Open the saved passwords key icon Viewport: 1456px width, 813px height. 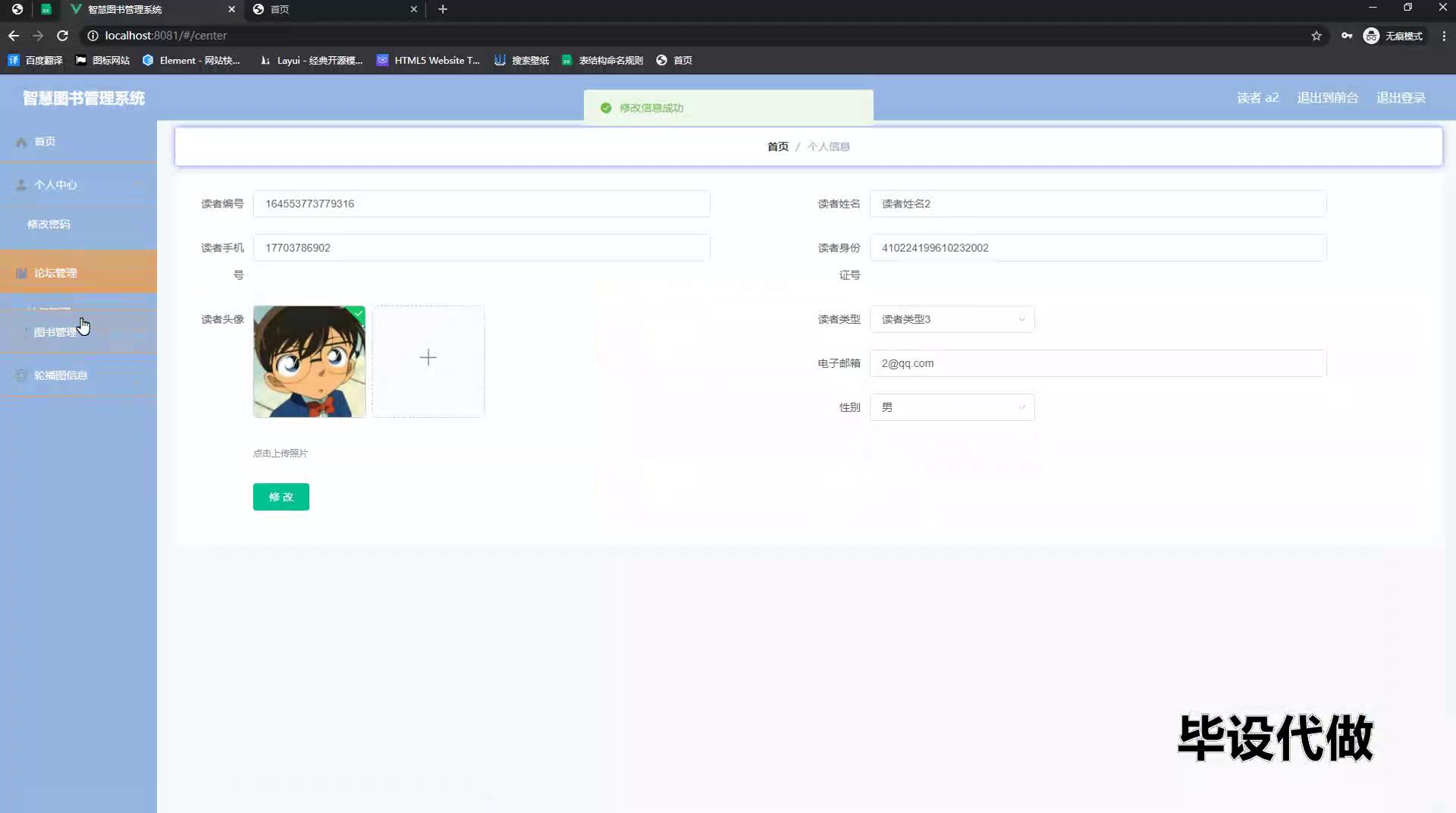[x=1347, y=36]
